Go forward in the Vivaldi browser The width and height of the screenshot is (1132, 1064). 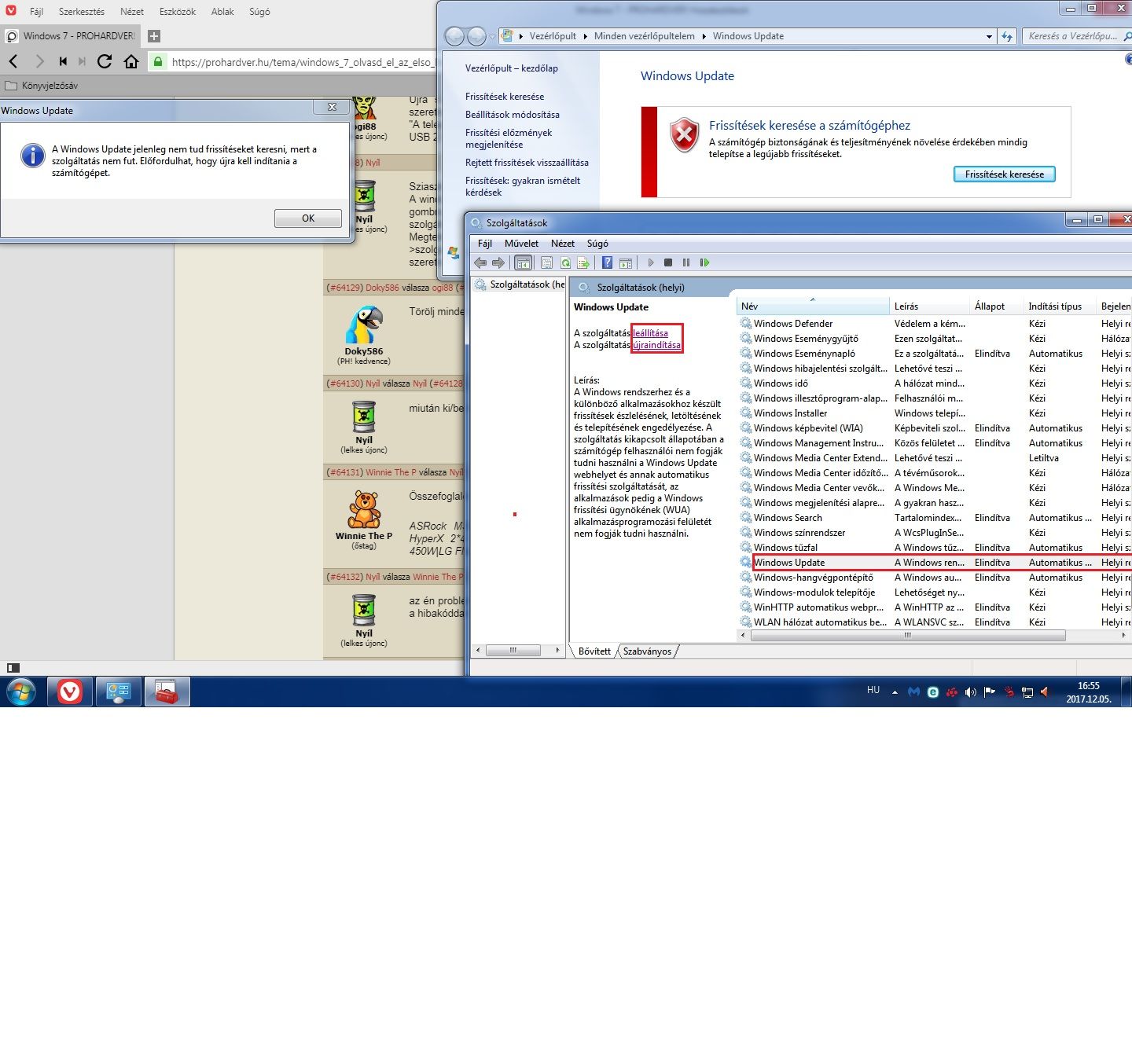pos(39,61)
